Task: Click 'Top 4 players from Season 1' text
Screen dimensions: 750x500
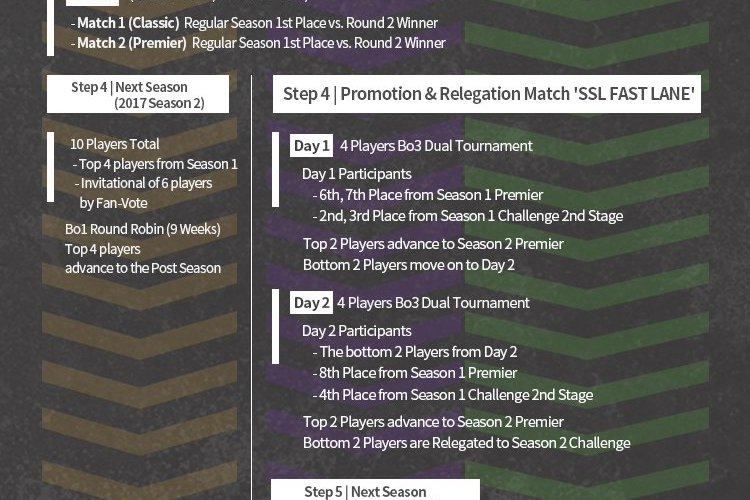Action: (157, 164)
